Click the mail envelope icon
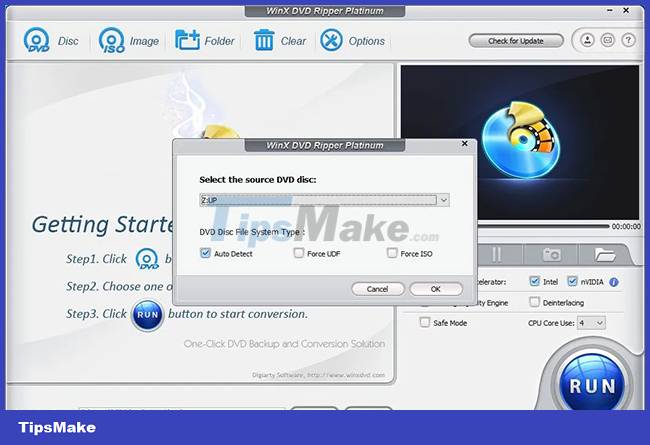The width and height of the screenshot is (650, 445). point(608,40)
